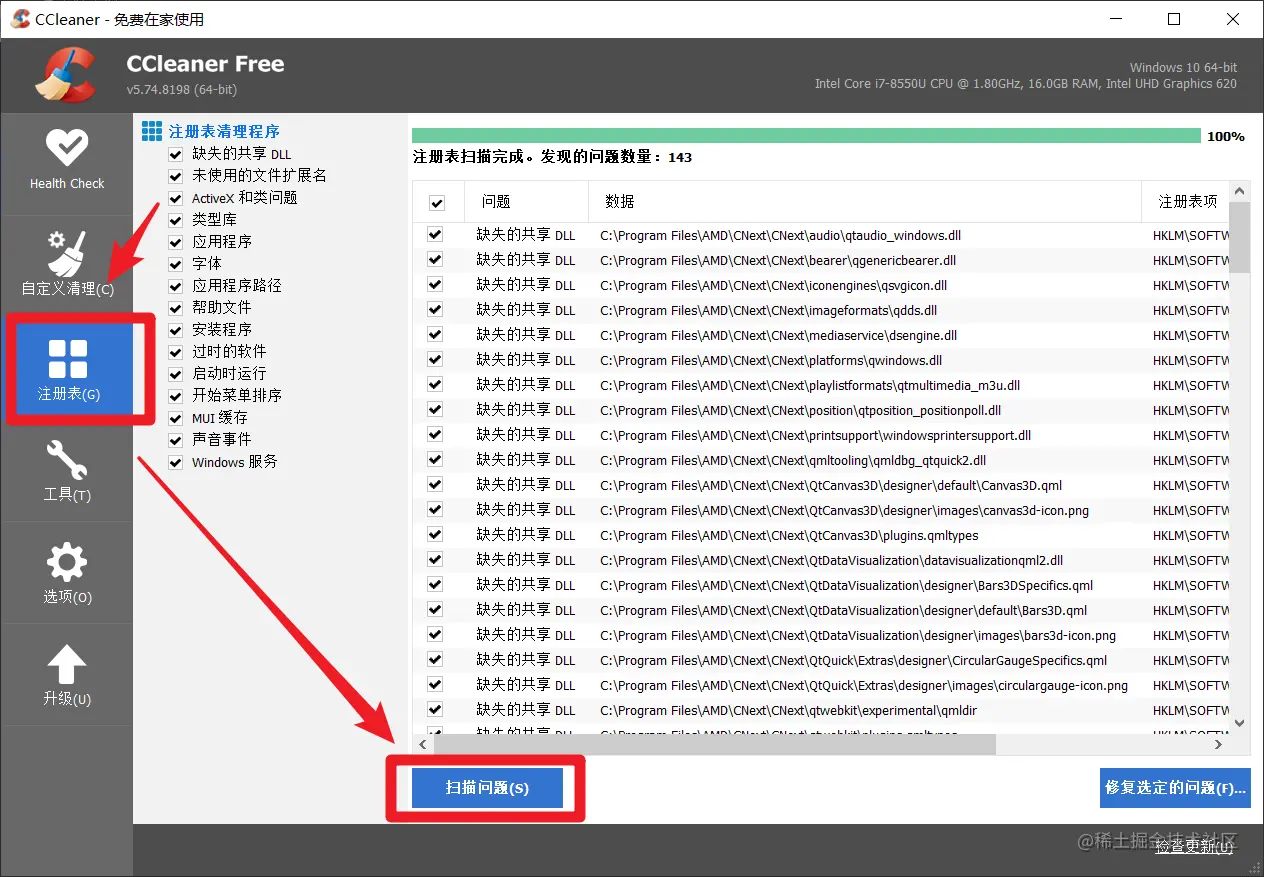Select the windowsprintersupport.dll path entry

(815, 435)
